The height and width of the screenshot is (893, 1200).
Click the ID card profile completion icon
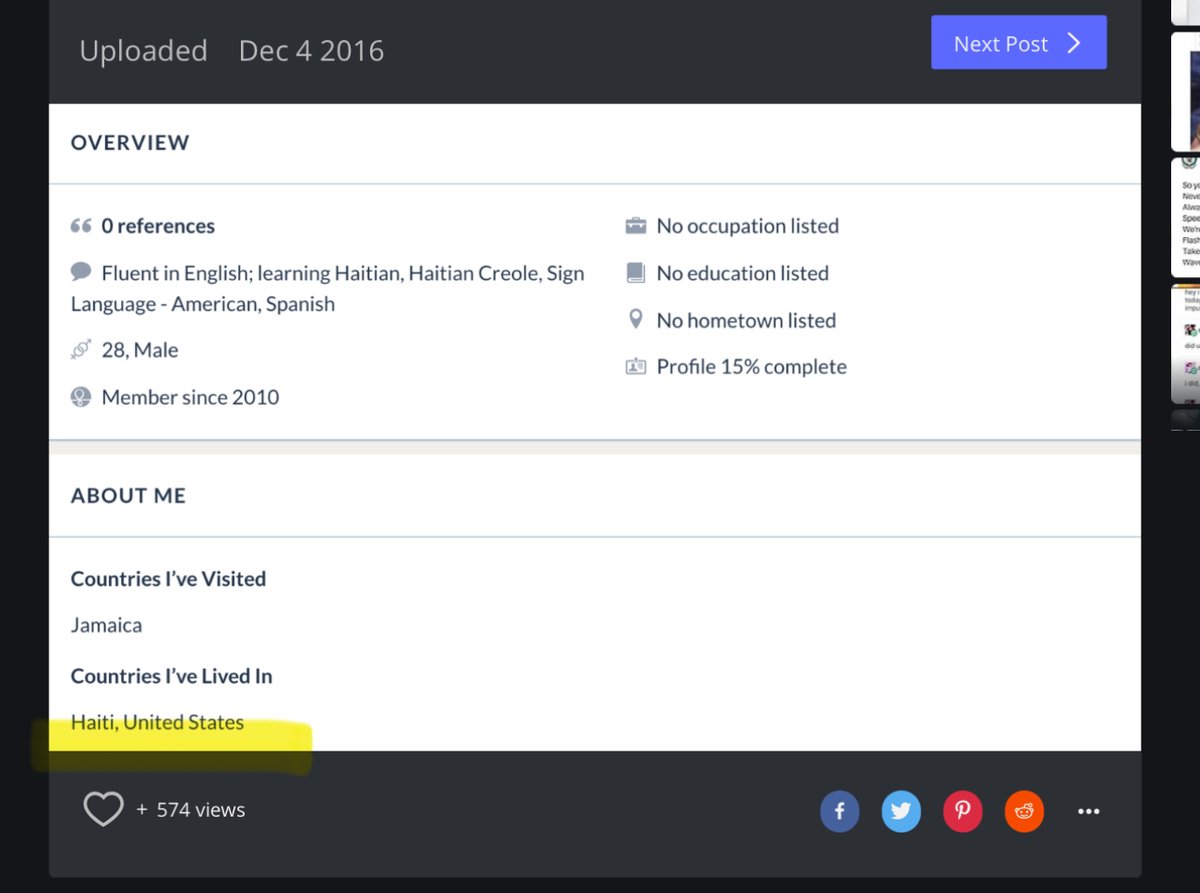click(x=636, y=367)
